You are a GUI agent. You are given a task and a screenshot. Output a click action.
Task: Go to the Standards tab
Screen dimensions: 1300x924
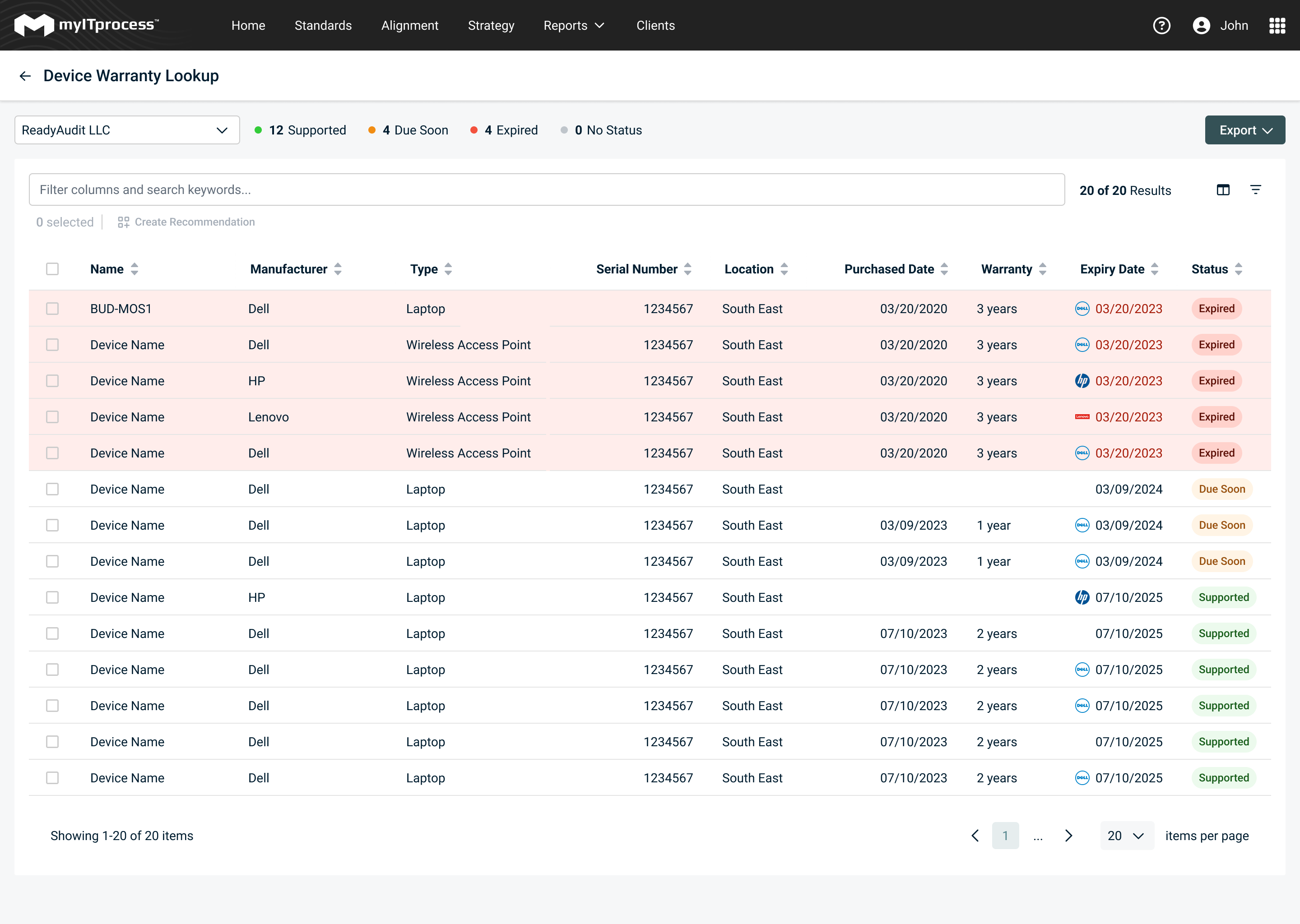(x=323, y=26)
